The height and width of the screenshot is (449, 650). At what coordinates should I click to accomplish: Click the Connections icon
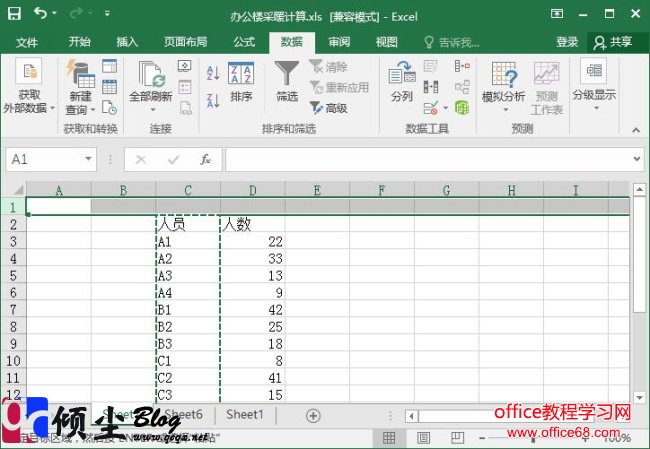click(184, 66)
